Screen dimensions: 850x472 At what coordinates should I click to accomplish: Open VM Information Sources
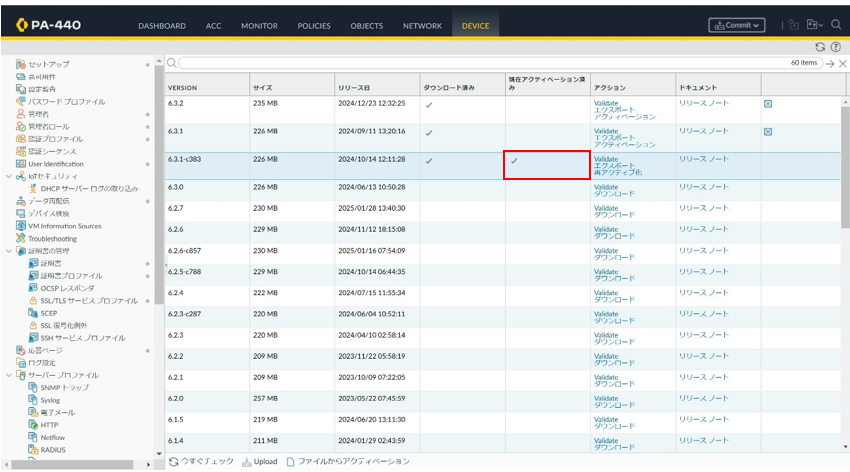tap(65, 226)
